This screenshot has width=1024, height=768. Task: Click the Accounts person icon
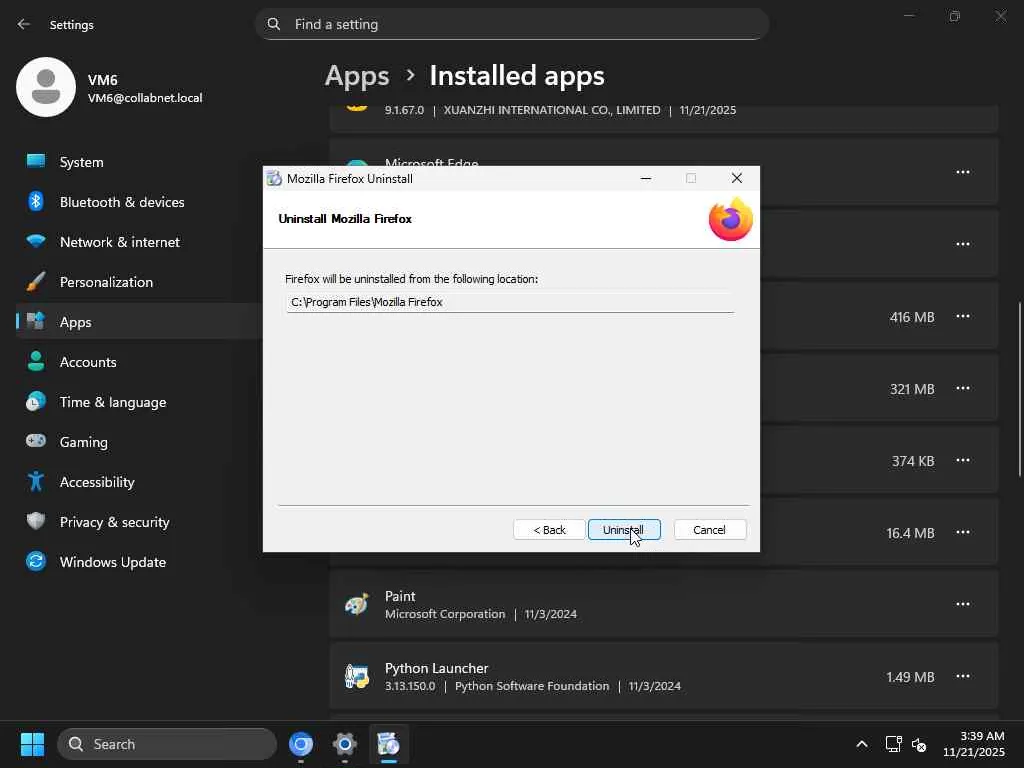(36, 362)
